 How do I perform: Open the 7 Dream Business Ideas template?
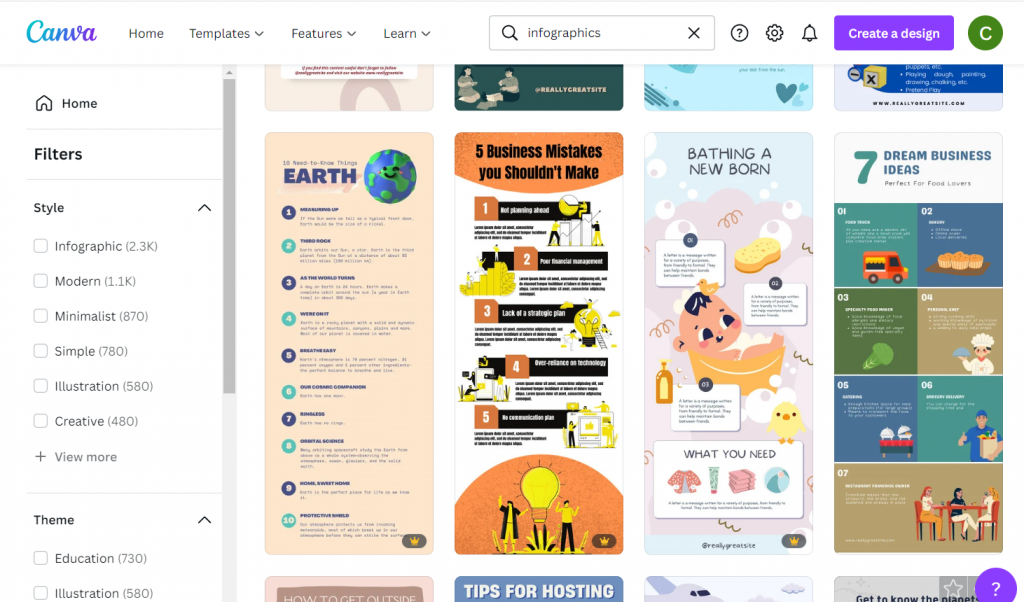(918, 343)
